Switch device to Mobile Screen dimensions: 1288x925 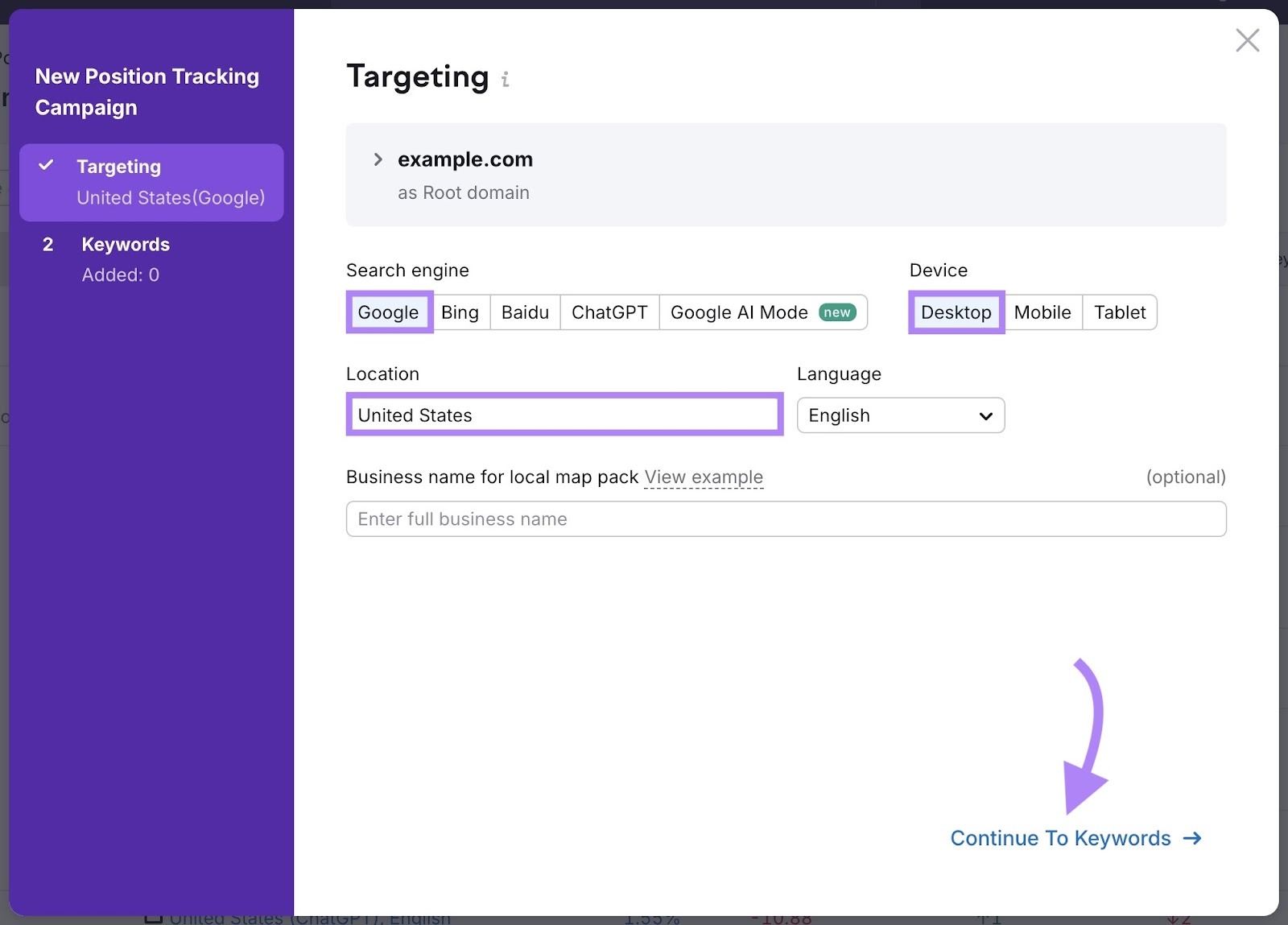pos(1042,312)
